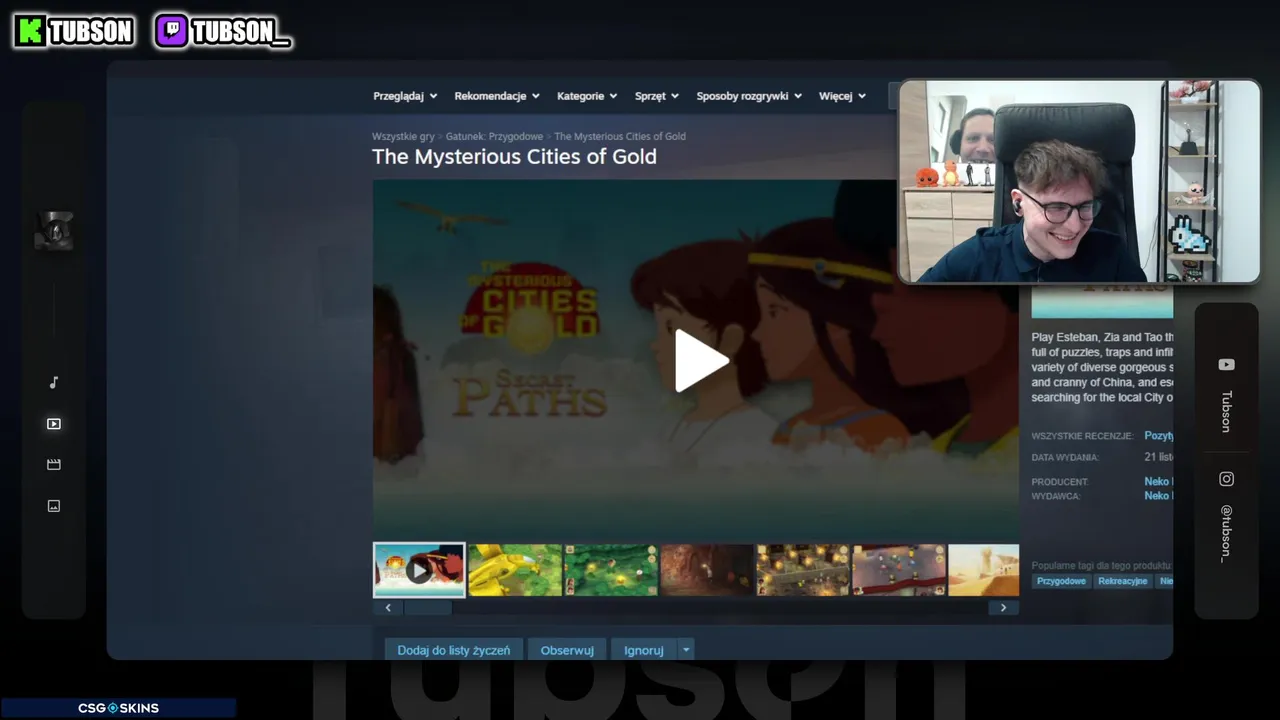Click the Kick logo beside TUBSON

point(30,32)
